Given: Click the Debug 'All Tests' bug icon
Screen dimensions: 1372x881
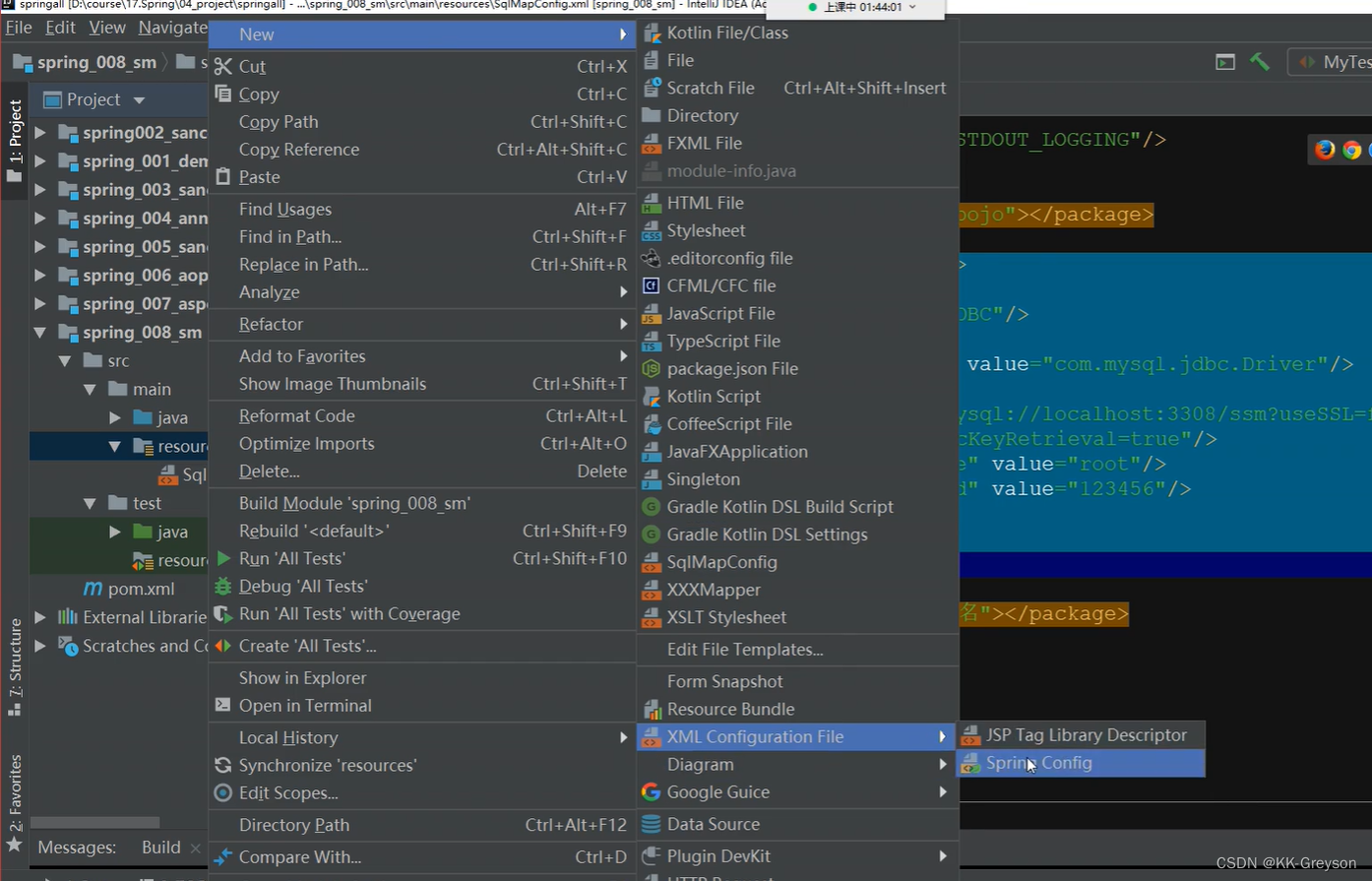Looking at the screenshot, I should [x=223, y=587].
